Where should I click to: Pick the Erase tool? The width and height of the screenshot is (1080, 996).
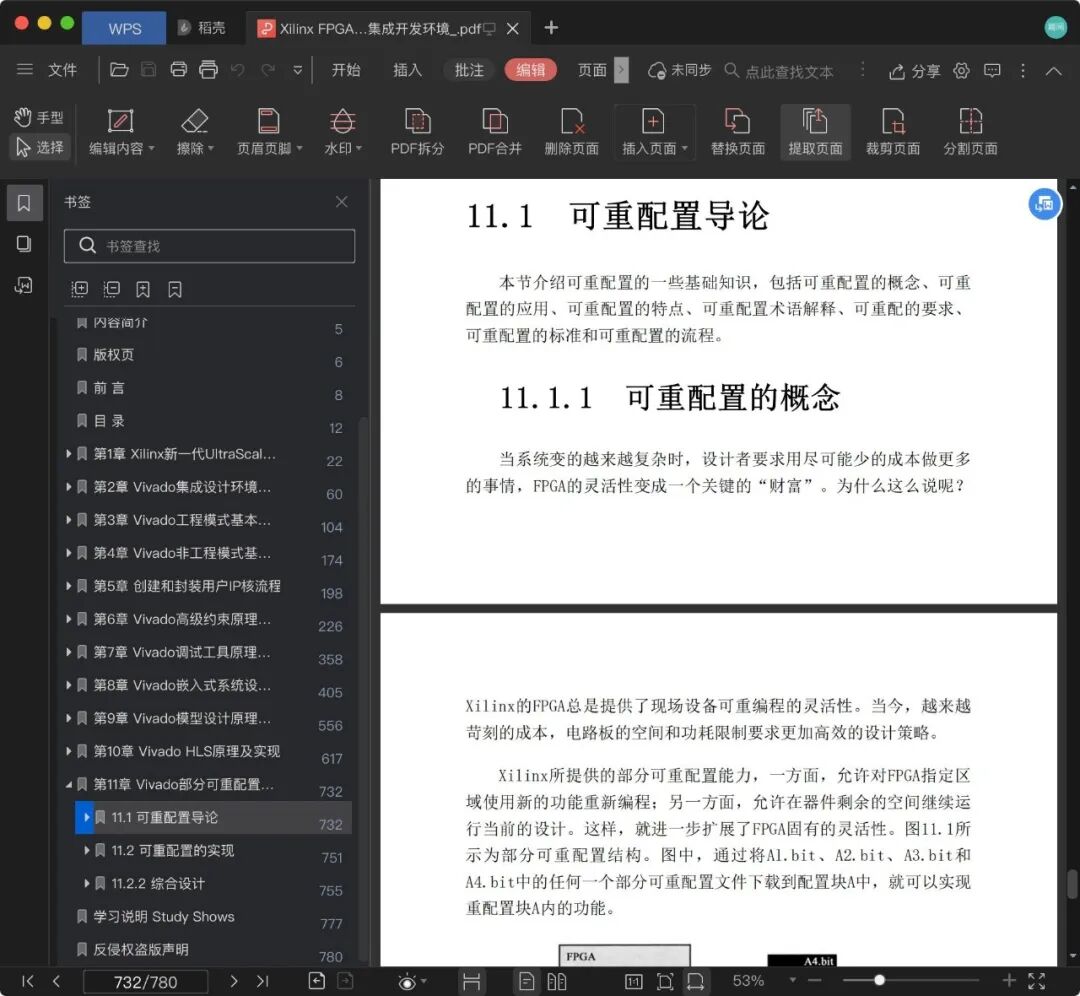[195, 132]
